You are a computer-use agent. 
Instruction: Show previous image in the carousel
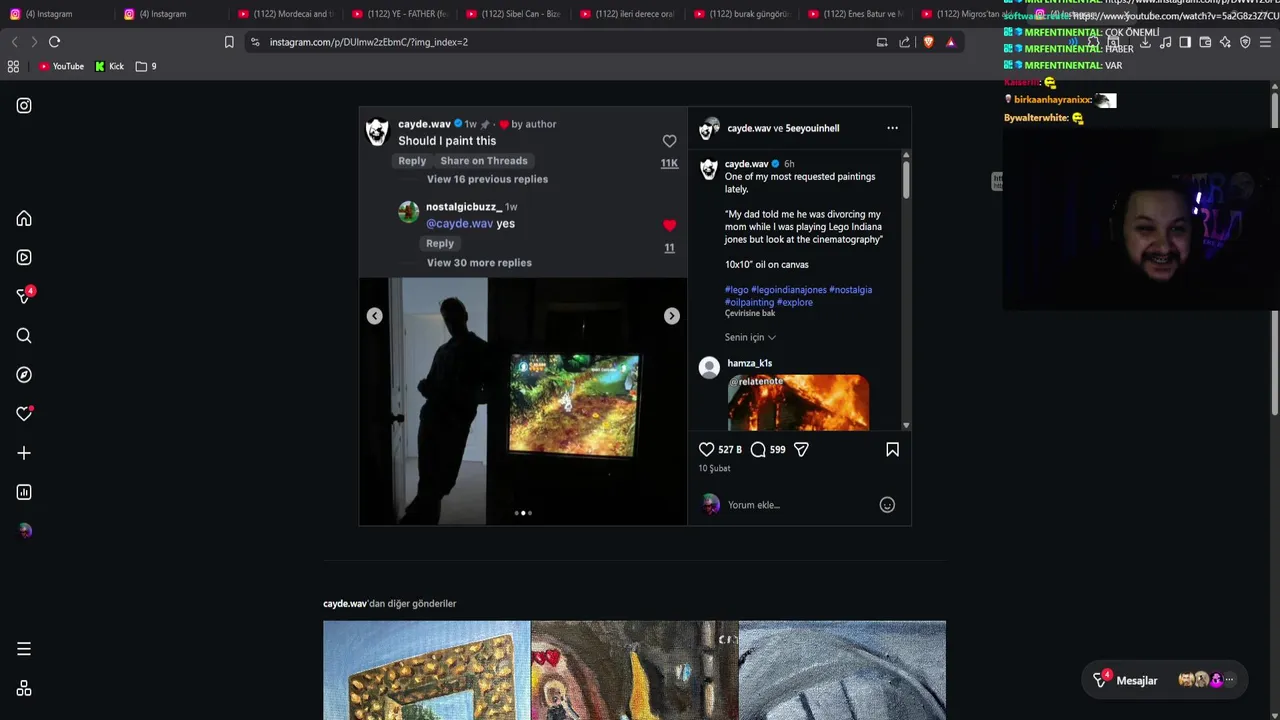pos(374,316)
